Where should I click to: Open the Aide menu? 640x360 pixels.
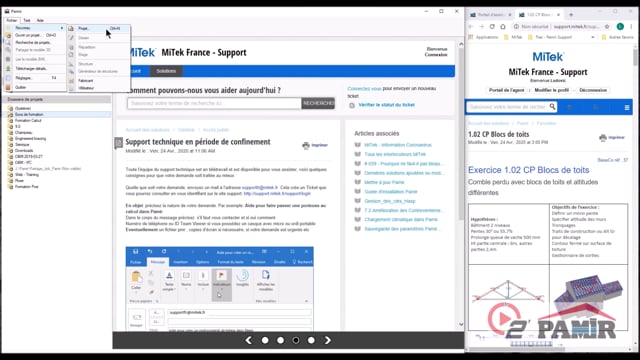[40, 20]
